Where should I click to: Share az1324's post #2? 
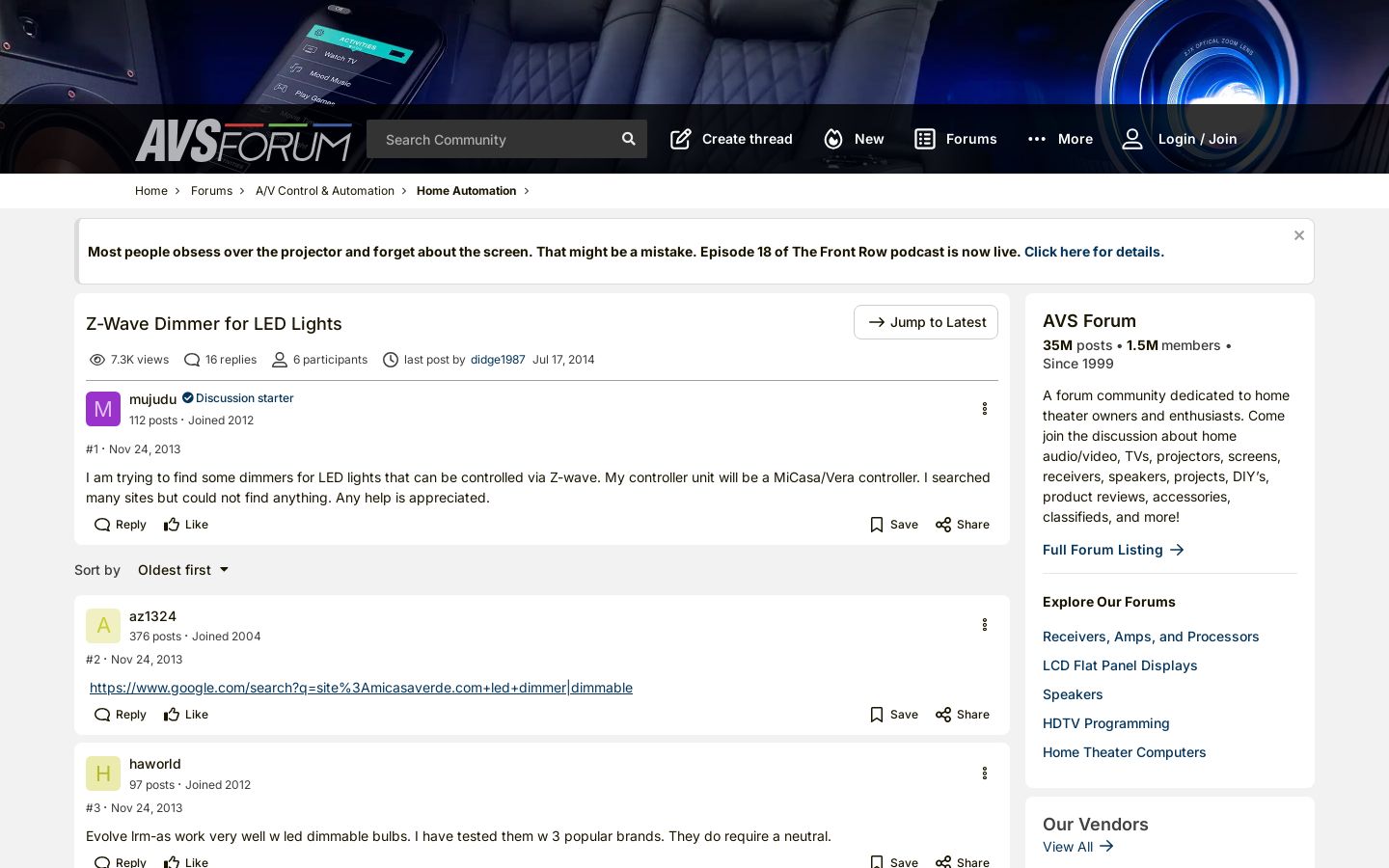(x=963, y=715)
